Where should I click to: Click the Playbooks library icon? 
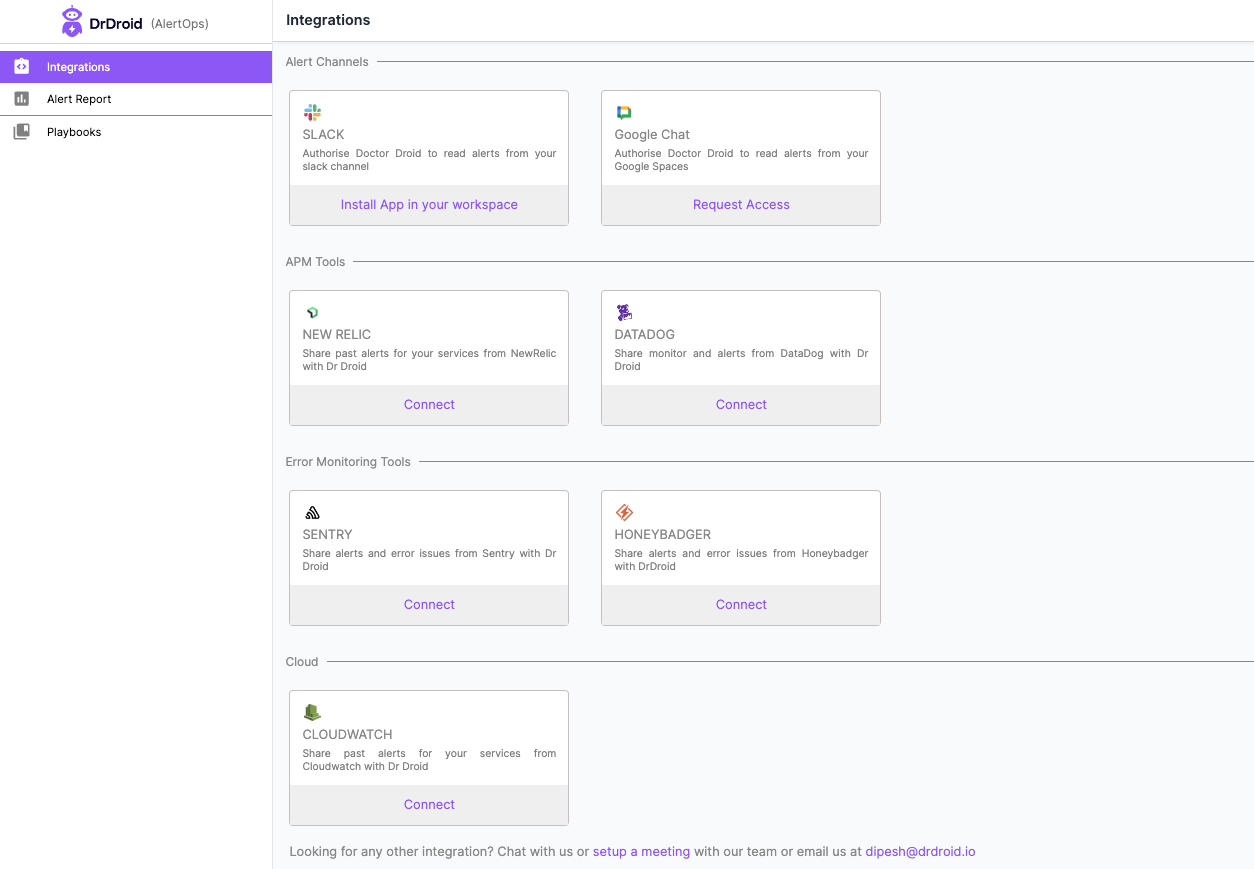(x=22, y=132)
